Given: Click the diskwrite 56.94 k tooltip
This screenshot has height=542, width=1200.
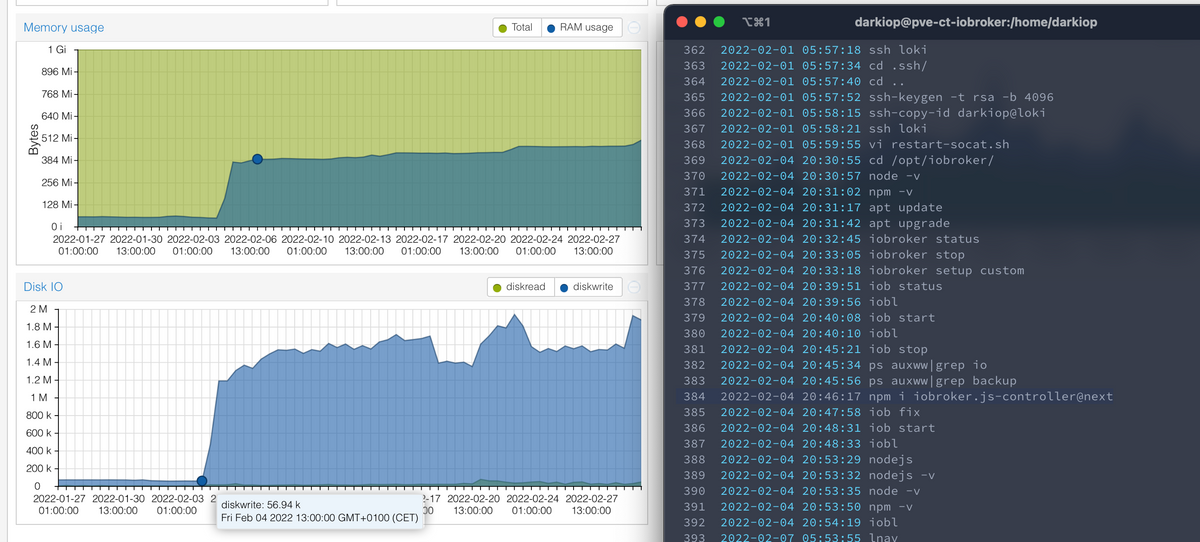Looking at the screenshot, I should point(319,511).
